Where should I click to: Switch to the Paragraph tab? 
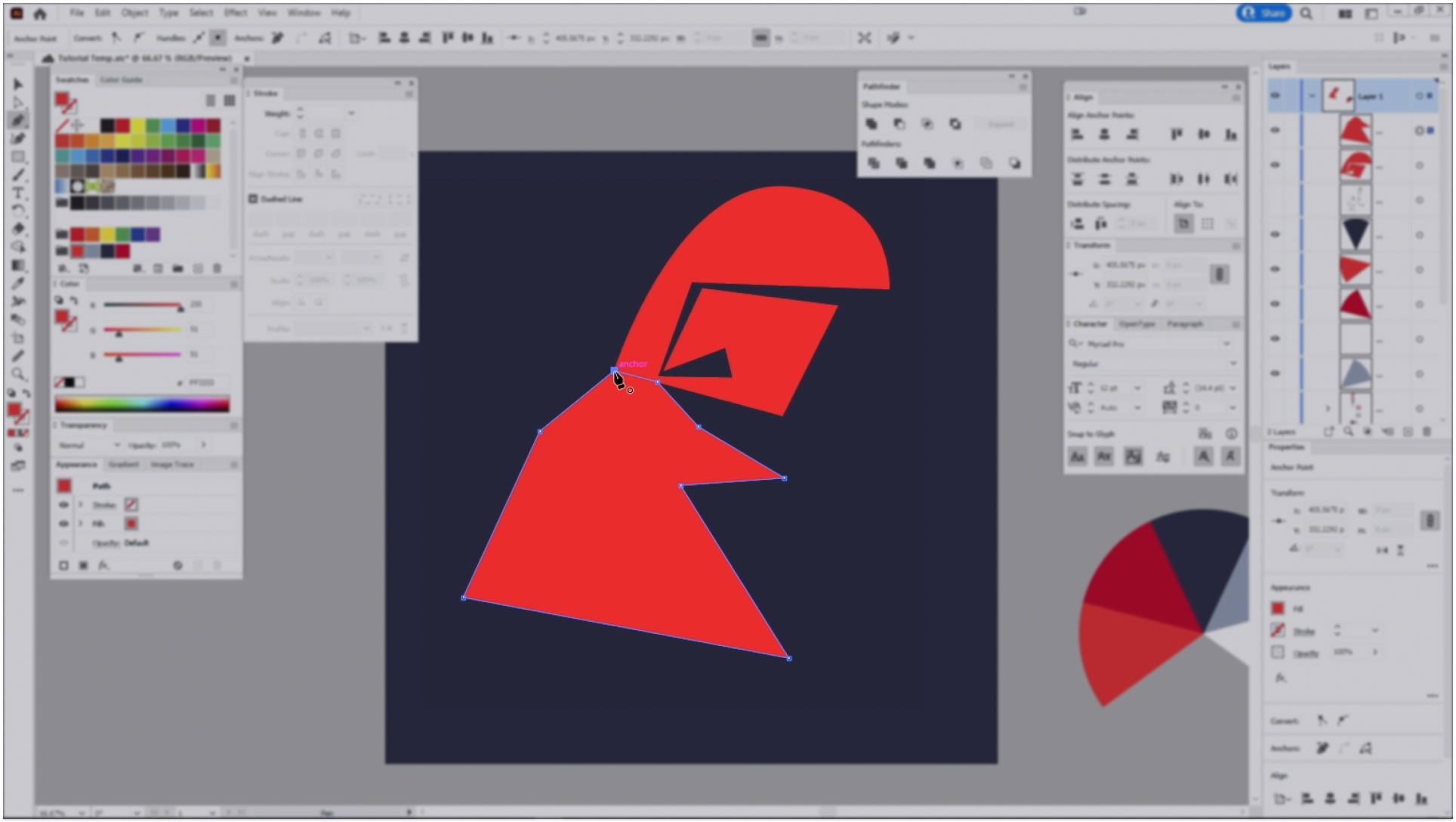[1185, 324]
